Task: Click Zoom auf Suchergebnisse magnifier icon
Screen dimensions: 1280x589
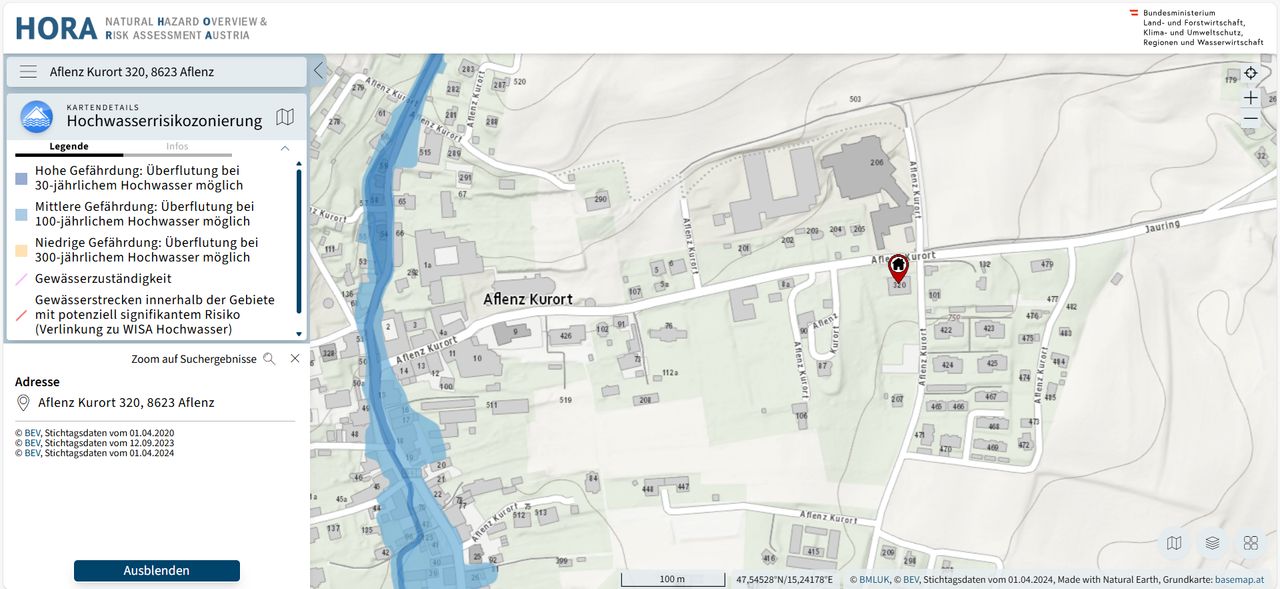Action: pos(269,359)
